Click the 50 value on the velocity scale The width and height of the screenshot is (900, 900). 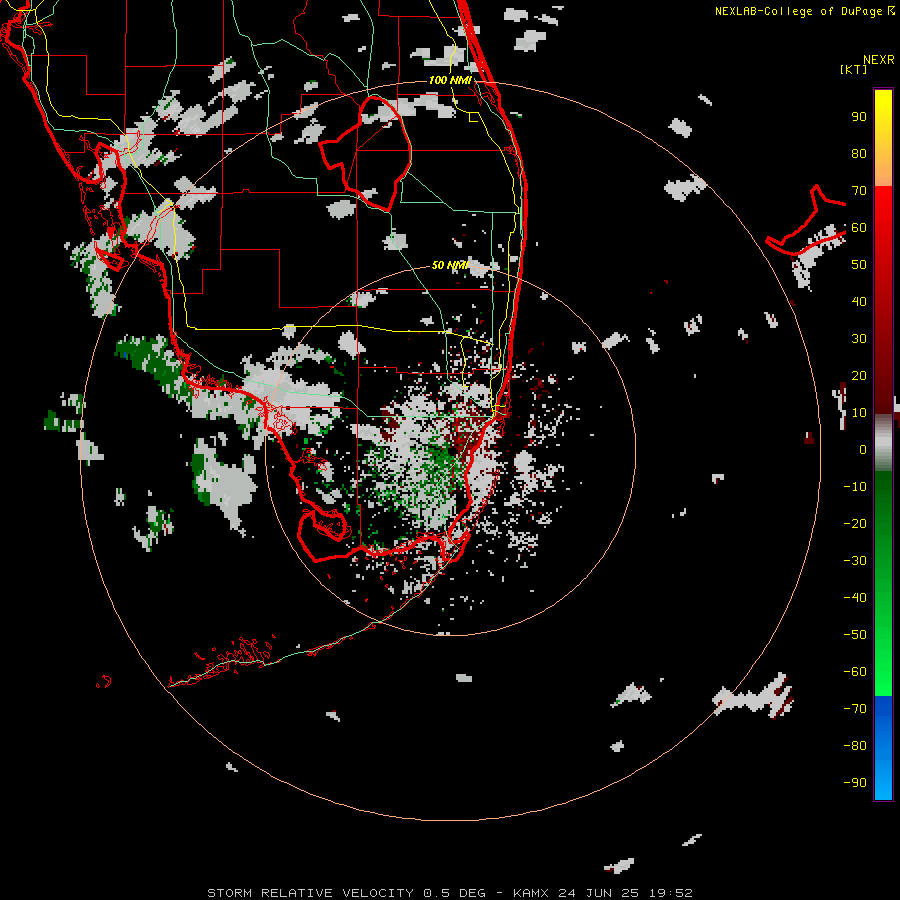tap(859, 265)
